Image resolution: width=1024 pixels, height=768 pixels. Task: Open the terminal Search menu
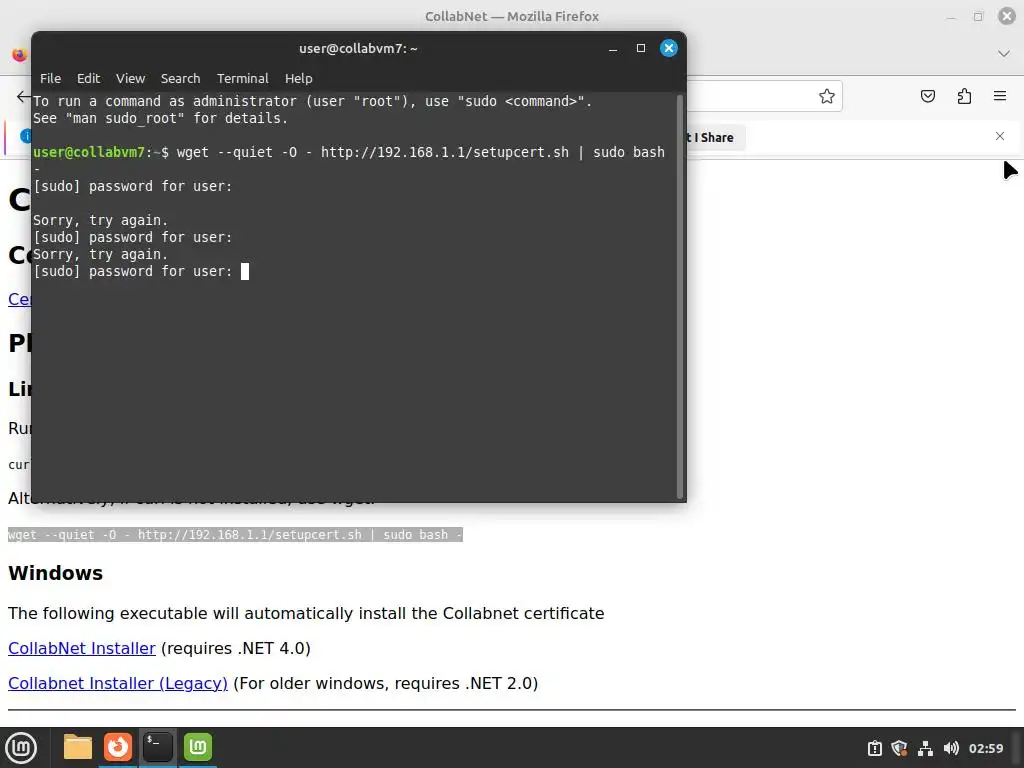[x=180, y=78]
